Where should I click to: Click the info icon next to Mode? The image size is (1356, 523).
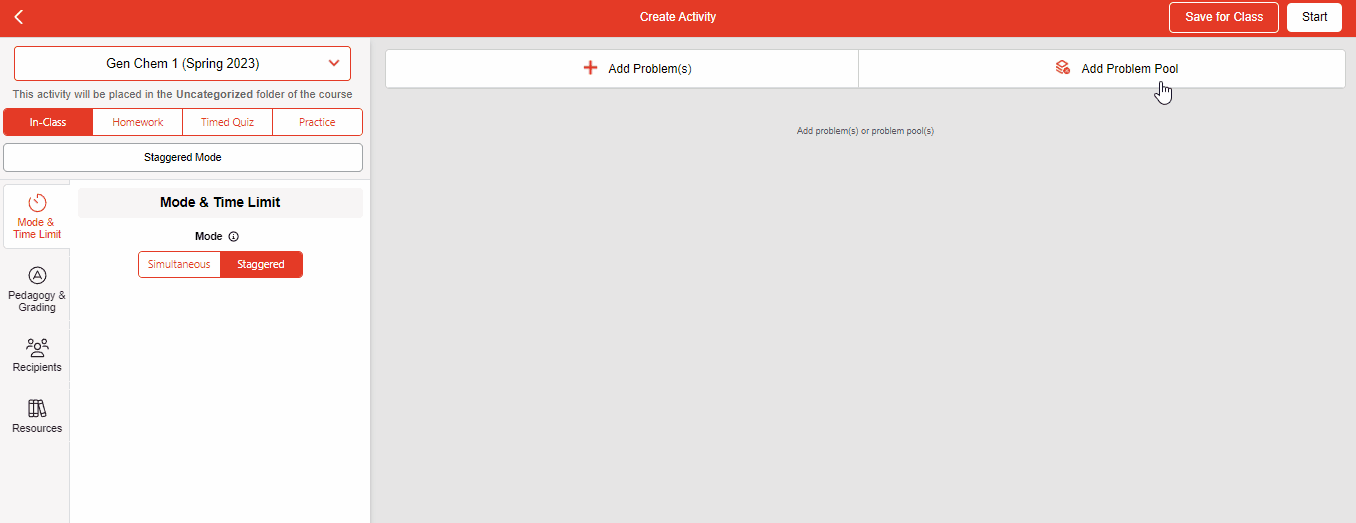tap(234, 237)
